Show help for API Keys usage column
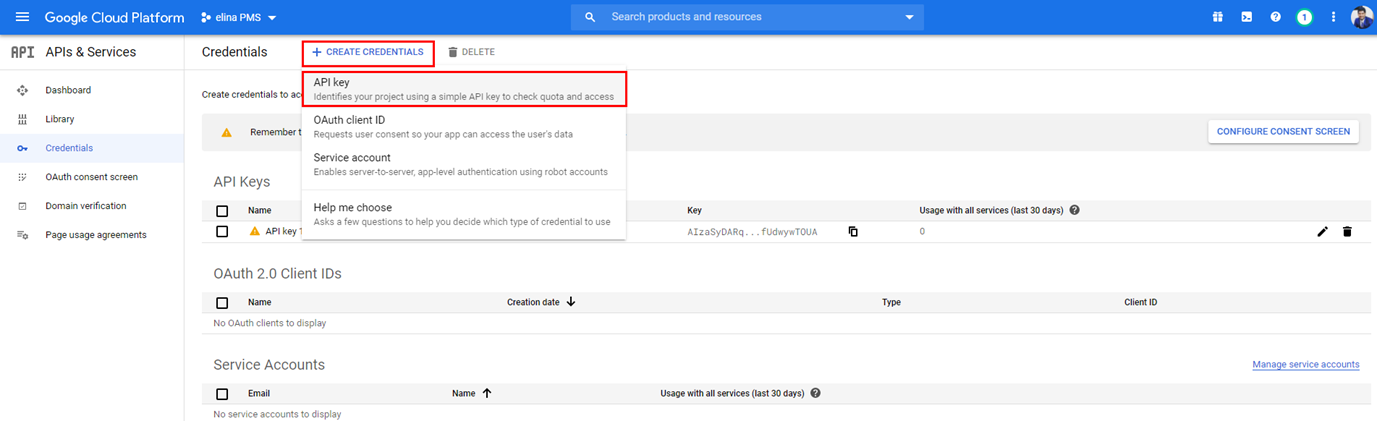 (1074, 211)
